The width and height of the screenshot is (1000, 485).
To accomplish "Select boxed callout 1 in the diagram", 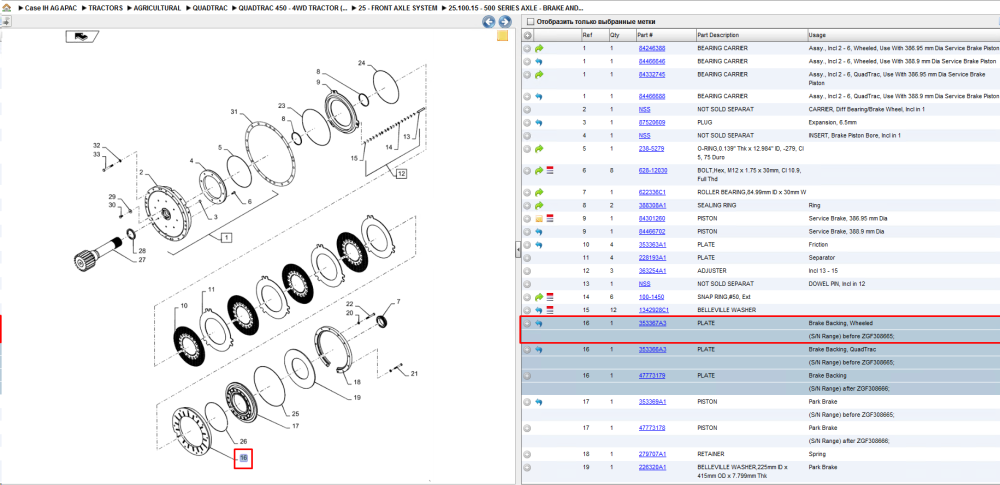I will click(226, 237).
